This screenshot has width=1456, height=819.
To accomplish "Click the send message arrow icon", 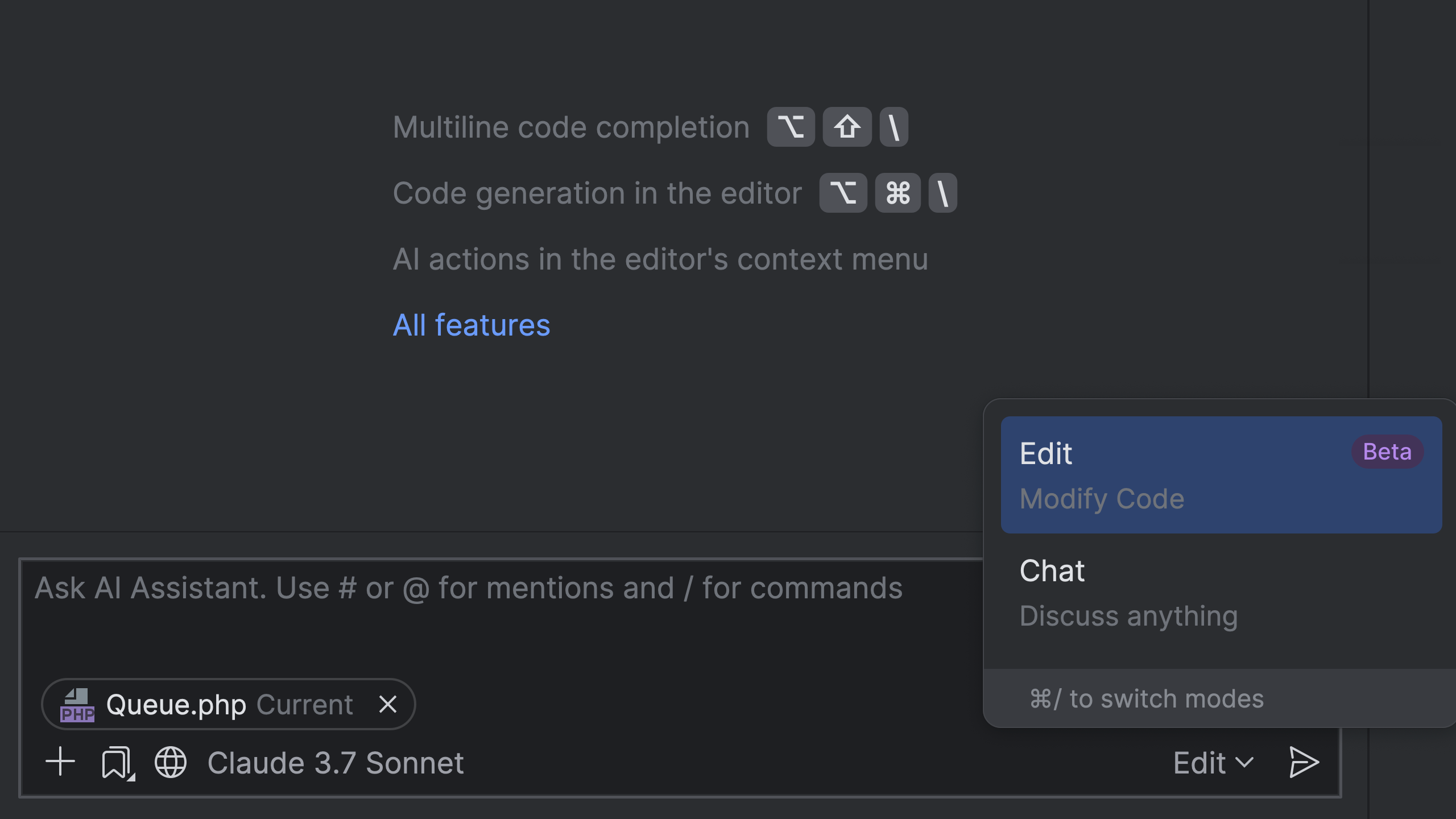I will pos(1304,762).
